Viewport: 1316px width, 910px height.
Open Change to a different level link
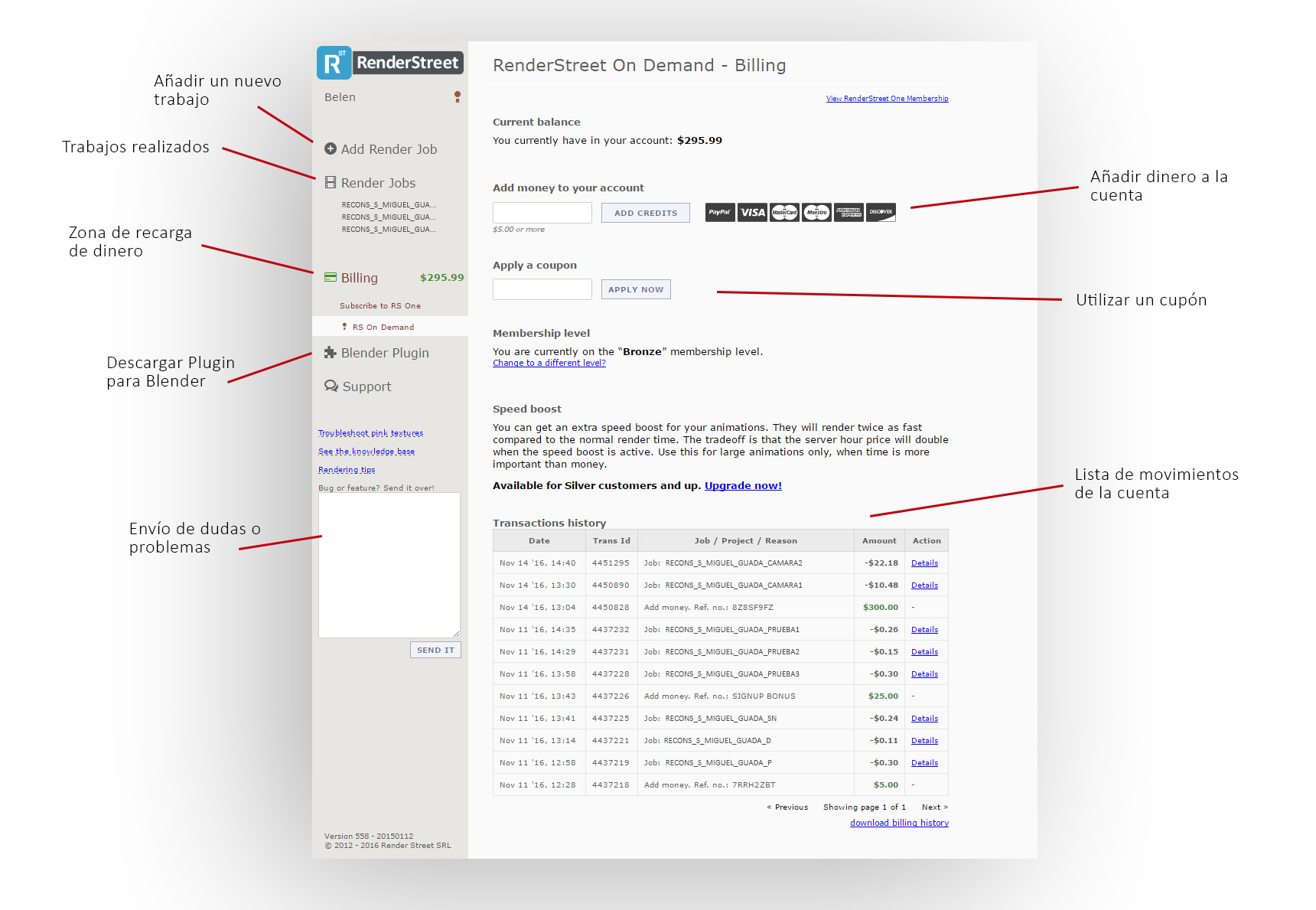[549, 363]
